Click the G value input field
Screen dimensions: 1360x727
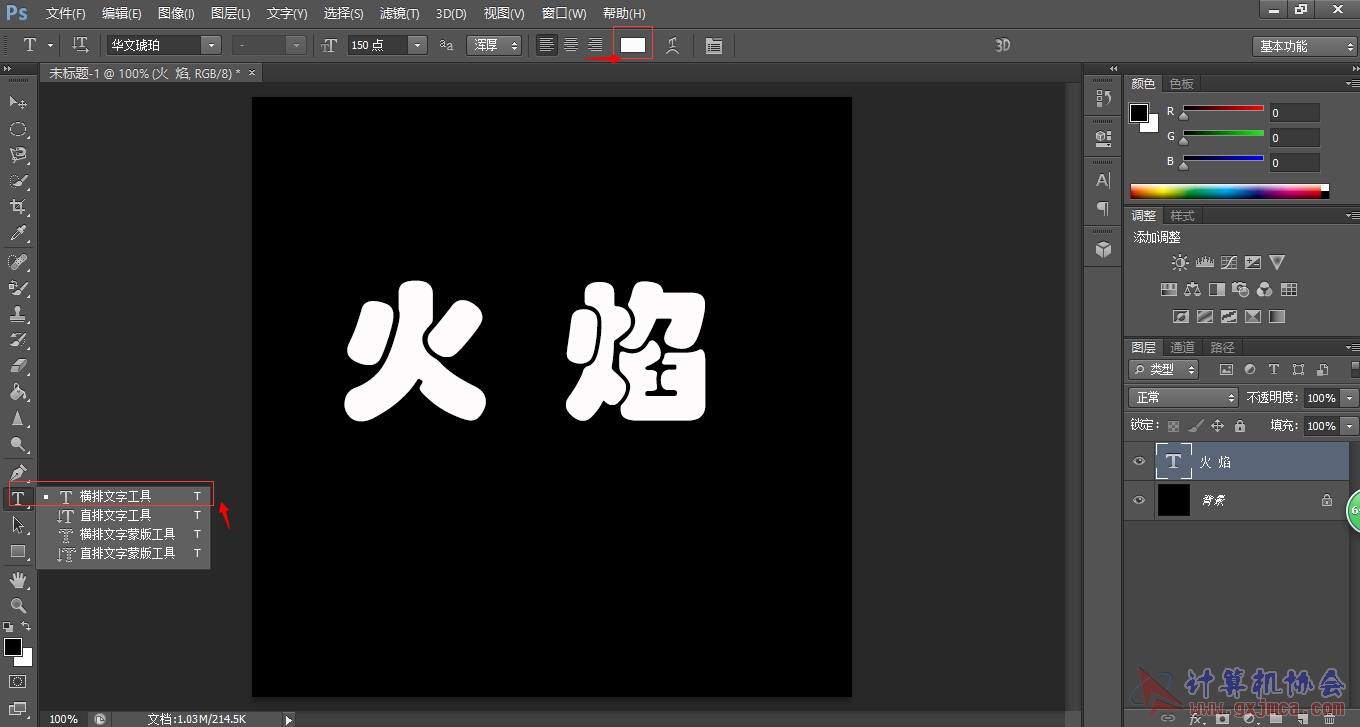point(1294,138)
